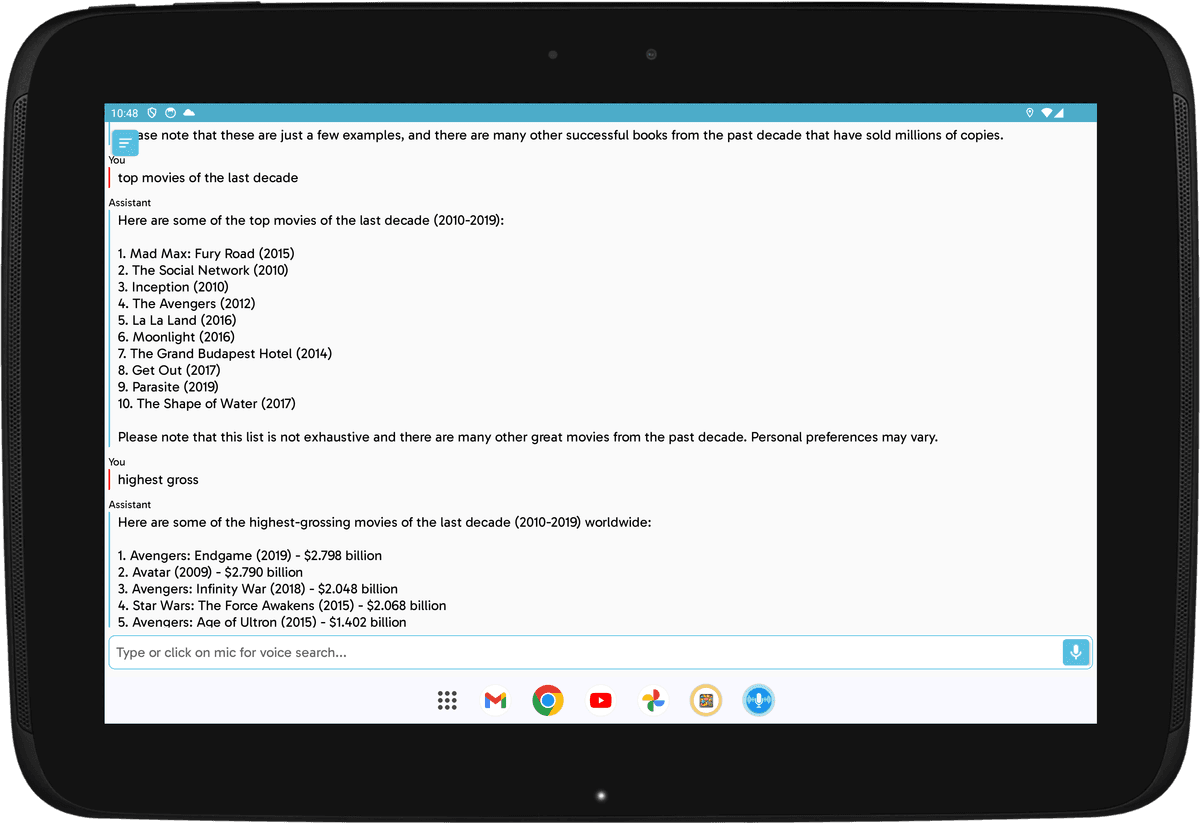Tap 'Here are some of the top movies' intro line
The image size is (1200, 824).
[311, 220]
